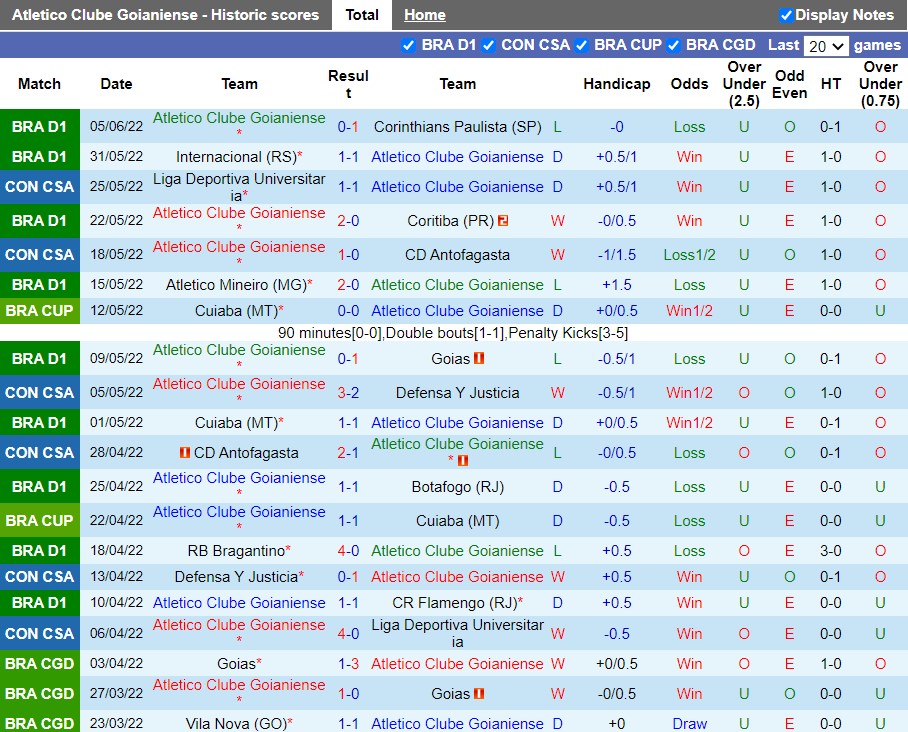Click the Handicap column header
908x732 pixels.
click(x=617, y=84)
